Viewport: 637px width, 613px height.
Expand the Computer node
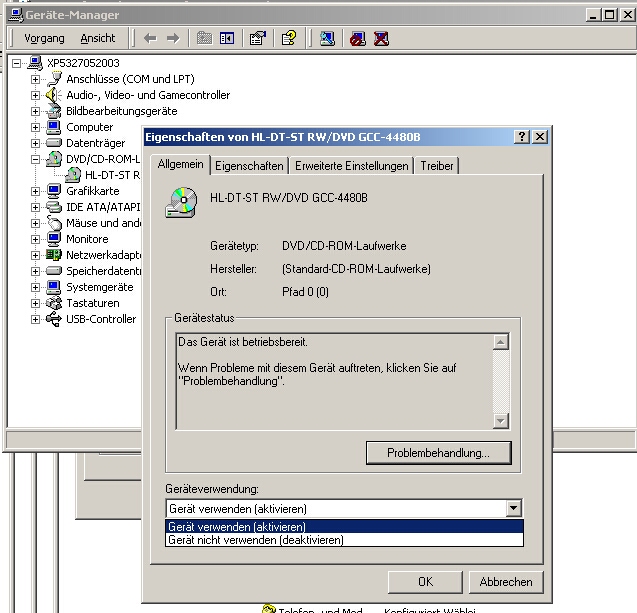point(35,127)
